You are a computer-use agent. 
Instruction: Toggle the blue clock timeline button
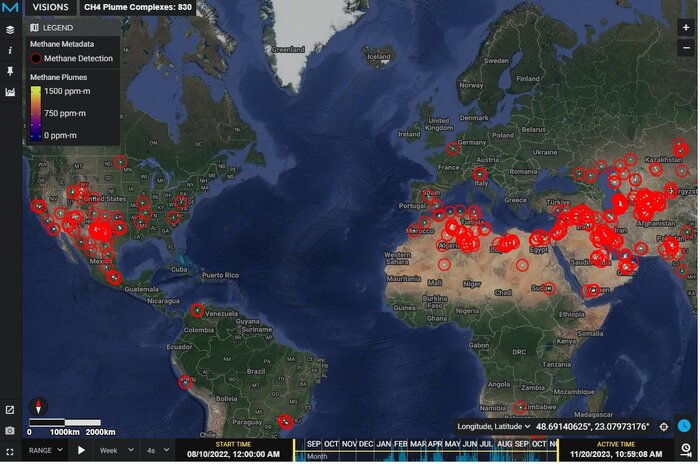click(x=685, y=426)
